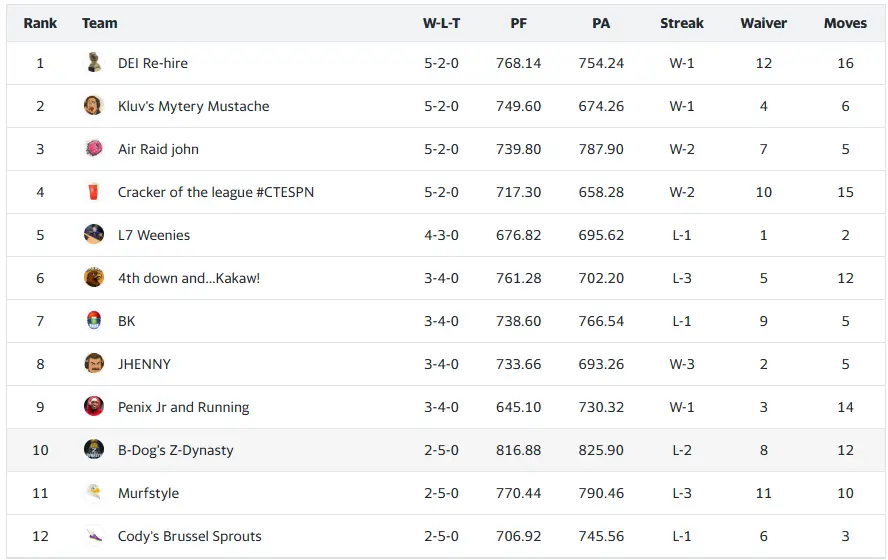This screenshot has height=560, width=888.
Task: Click the Murfstyle team avatar
Action: (94, 493)
